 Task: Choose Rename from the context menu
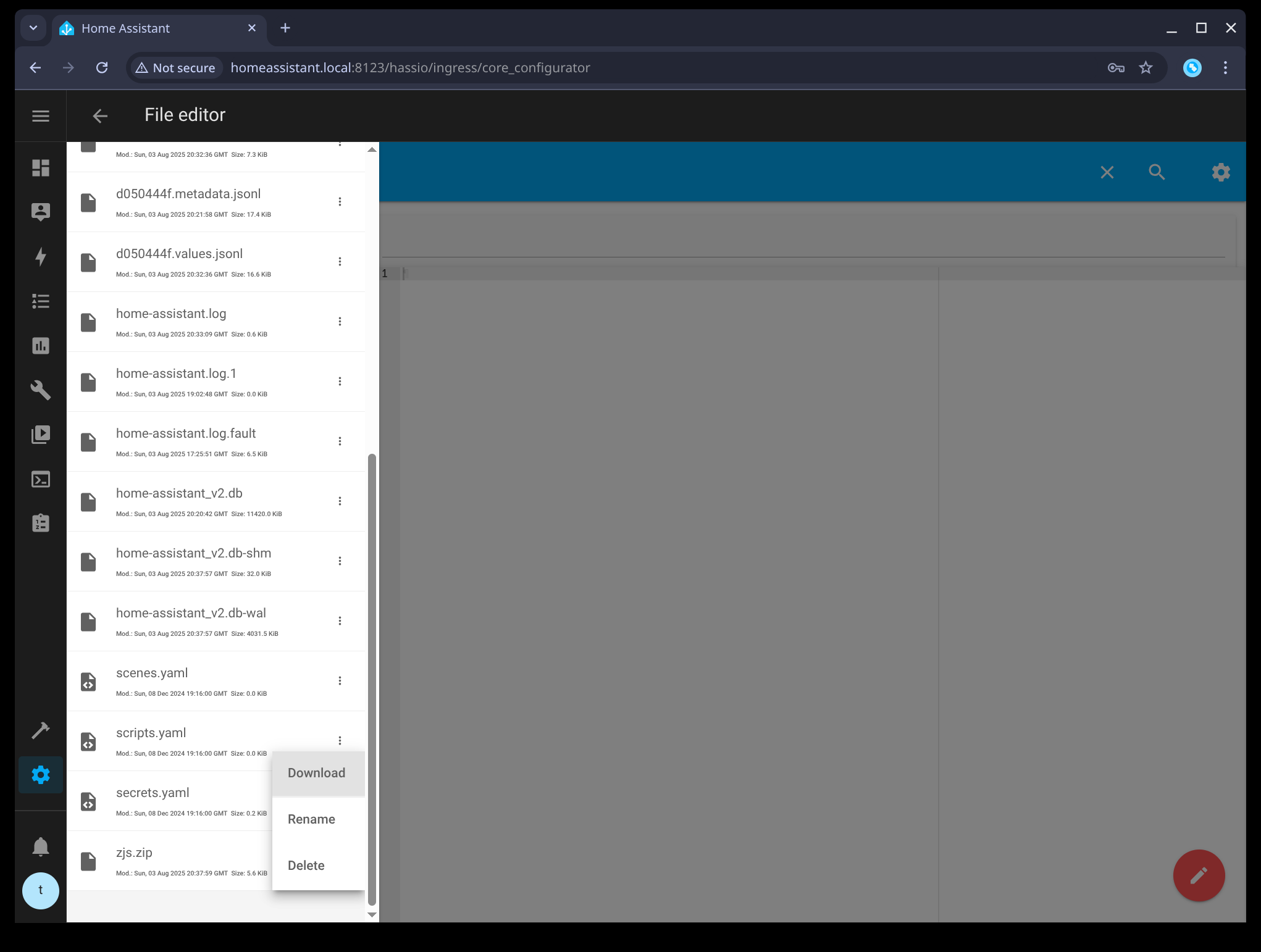319,820
